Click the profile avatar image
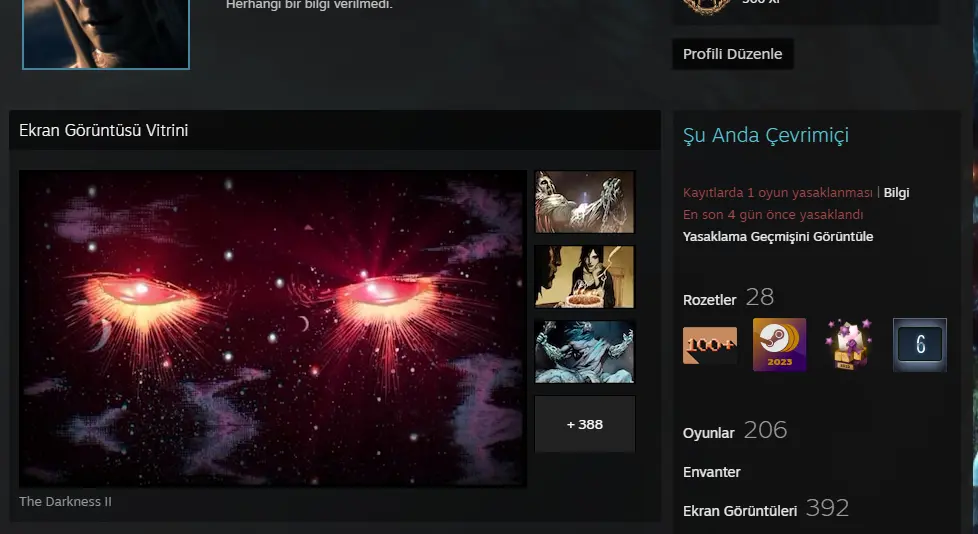Image resolution: width=978 pixels, height=534 pixels. pos(105,34)
